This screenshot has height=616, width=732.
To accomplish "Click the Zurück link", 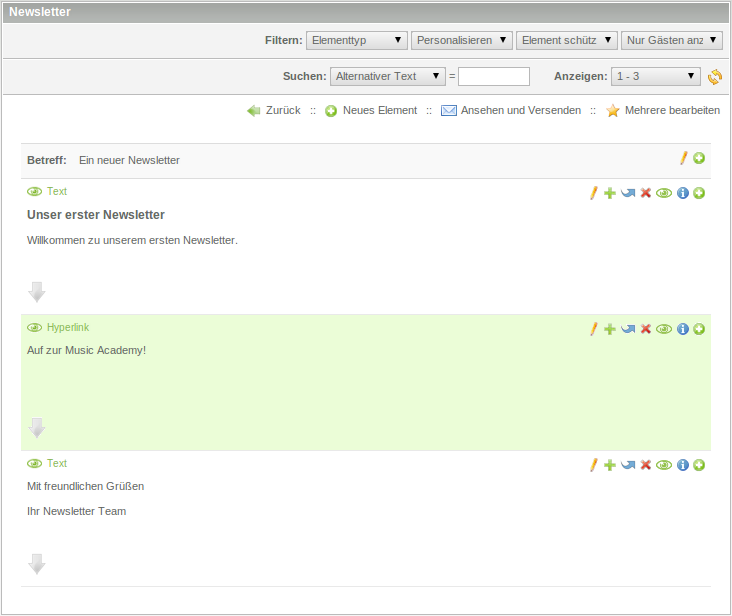I will tap(282, 110).
